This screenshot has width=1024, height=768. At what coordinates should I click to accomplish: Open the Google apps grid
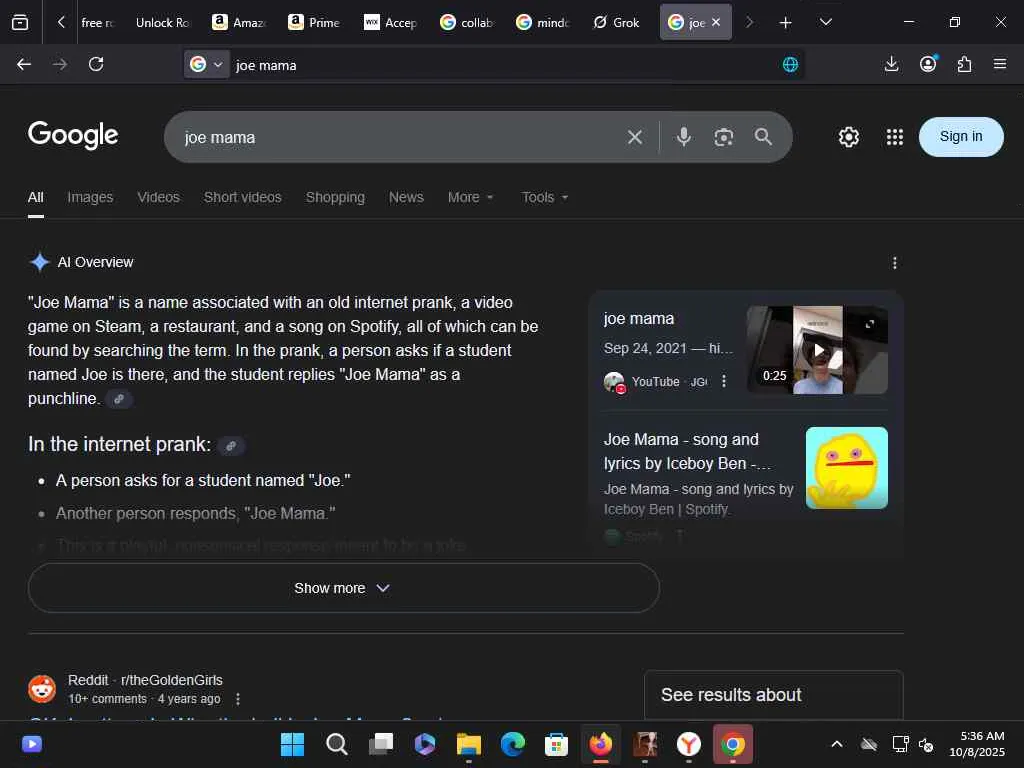(x=895, y=137)
